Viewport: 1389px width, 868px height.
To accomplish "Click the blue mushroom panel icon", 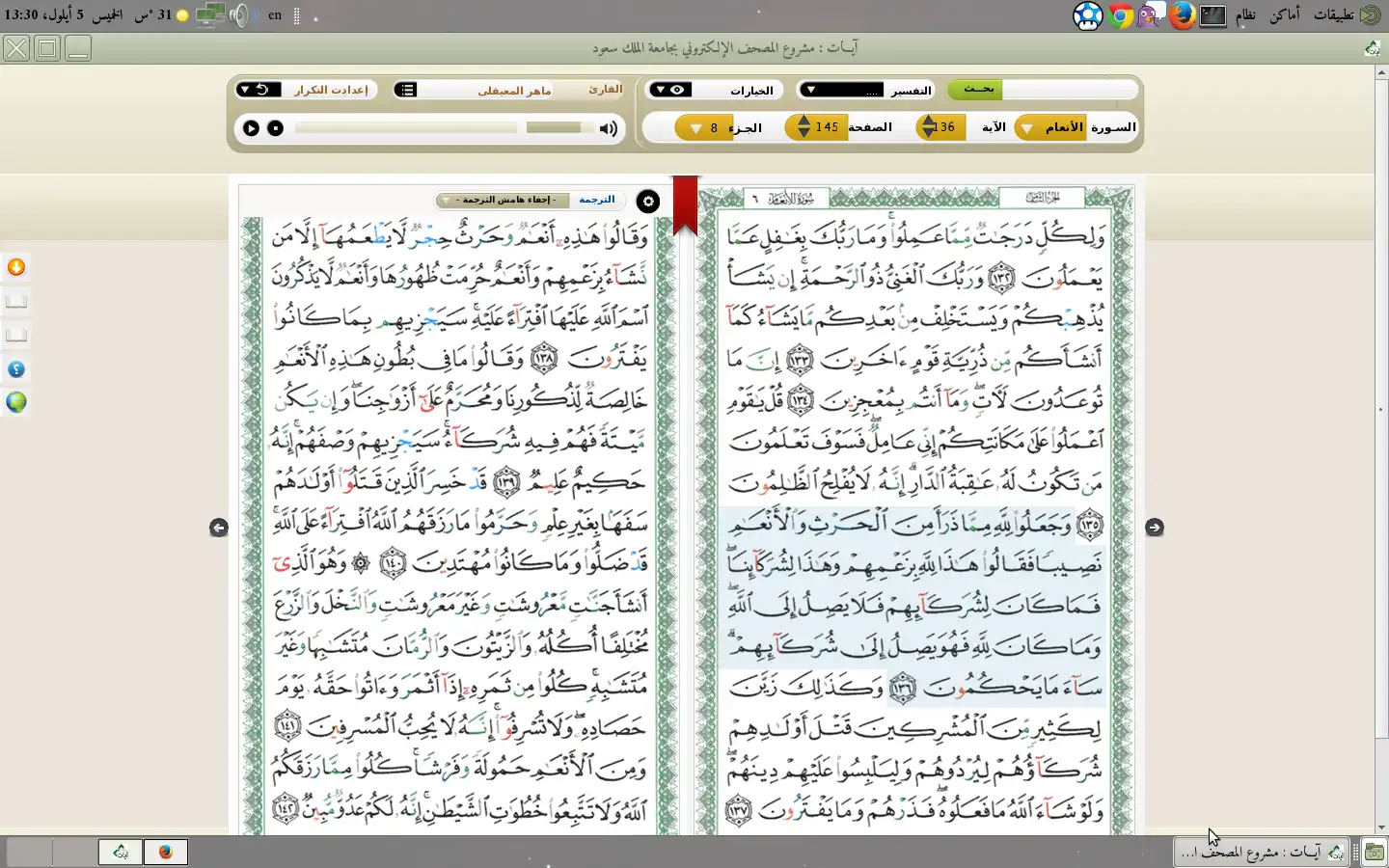I will [1088, 15].
